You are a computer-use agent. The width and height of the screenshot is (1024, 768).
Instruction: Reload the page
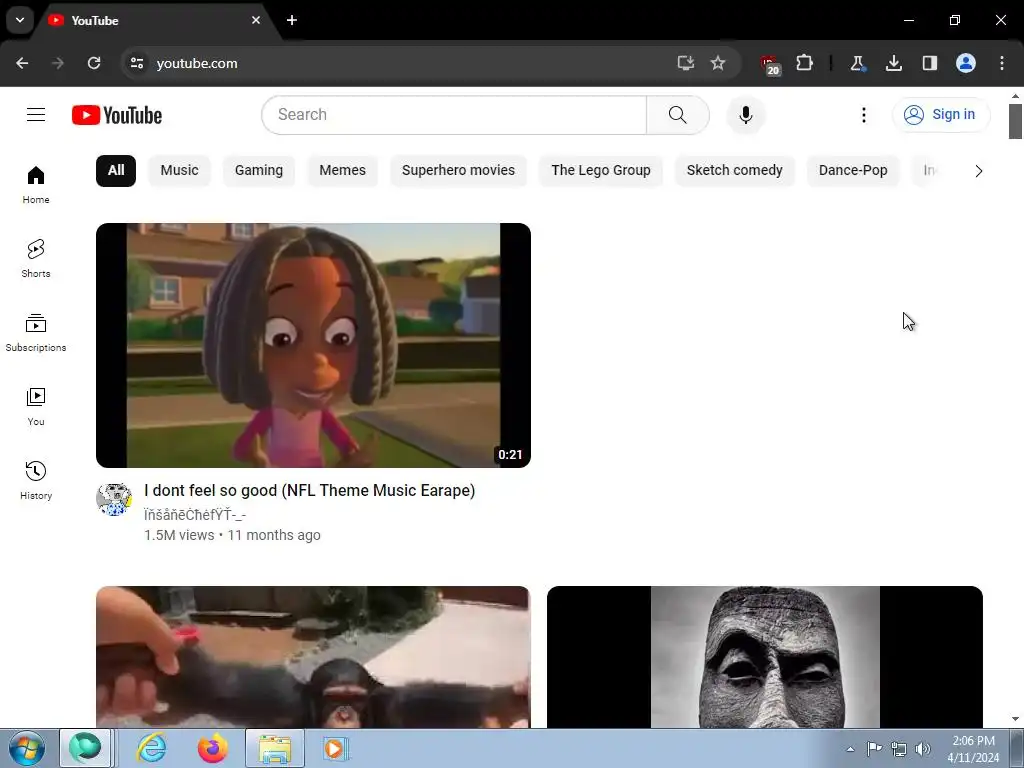click(x=94, y=63)
